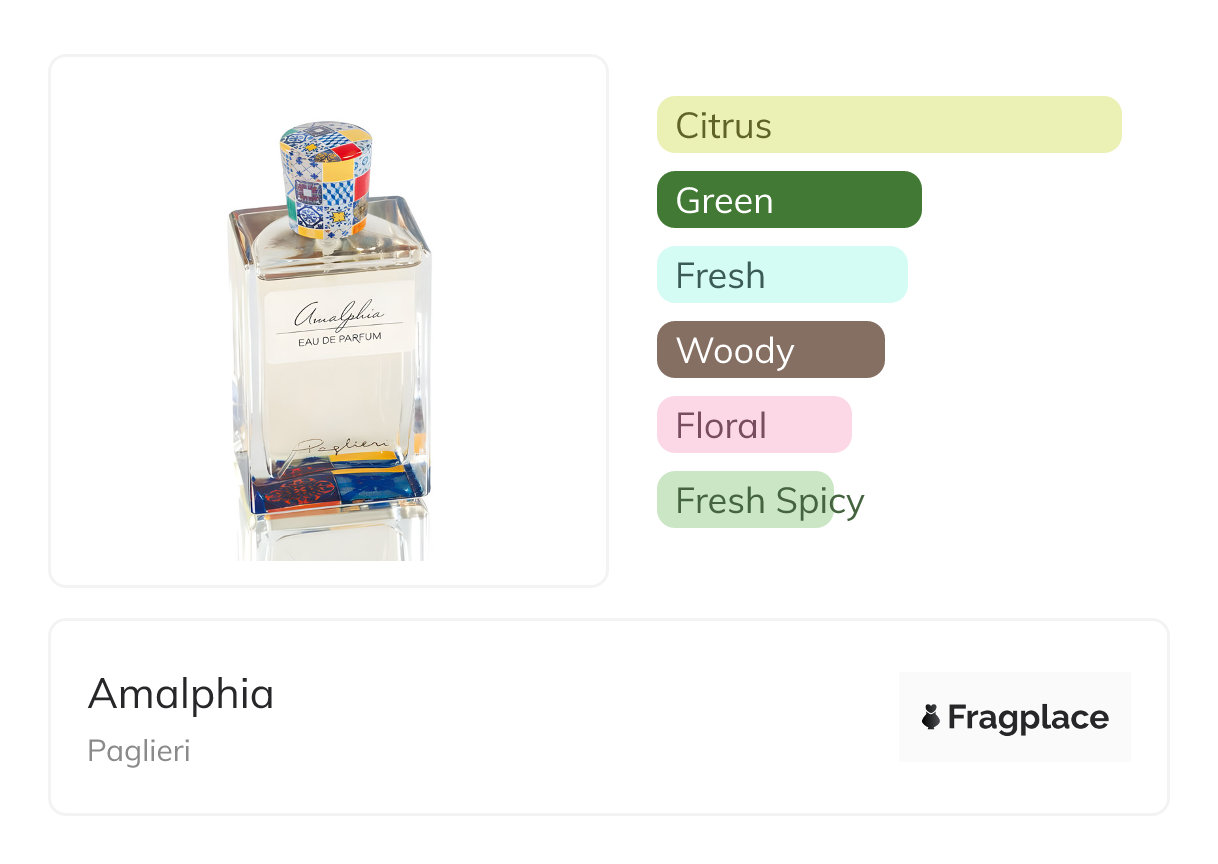
Task: Click the Paglieri brand name below the title
Action: tap(139, 751)
